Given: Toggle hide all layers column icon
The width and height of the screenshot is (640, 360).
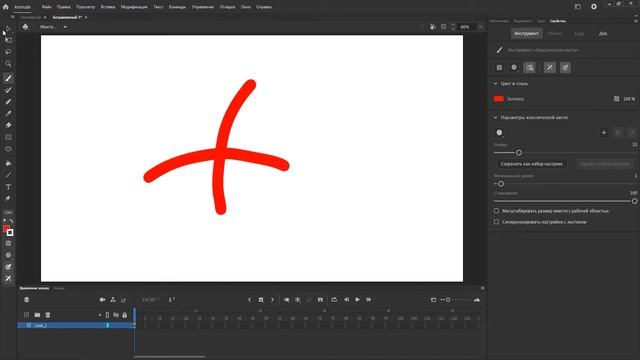Looking at the screenshot, I should point(116,315).
